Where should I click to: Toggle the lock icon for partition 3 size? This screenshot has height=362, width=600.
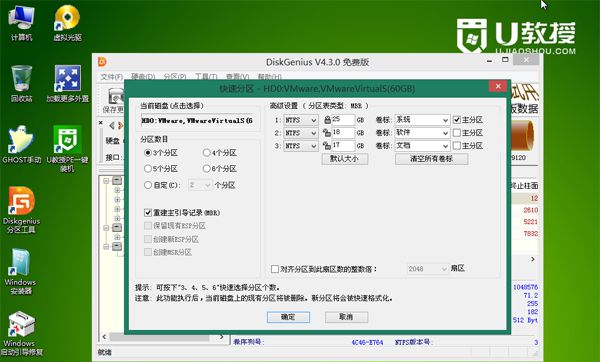(x=327, y=145)
